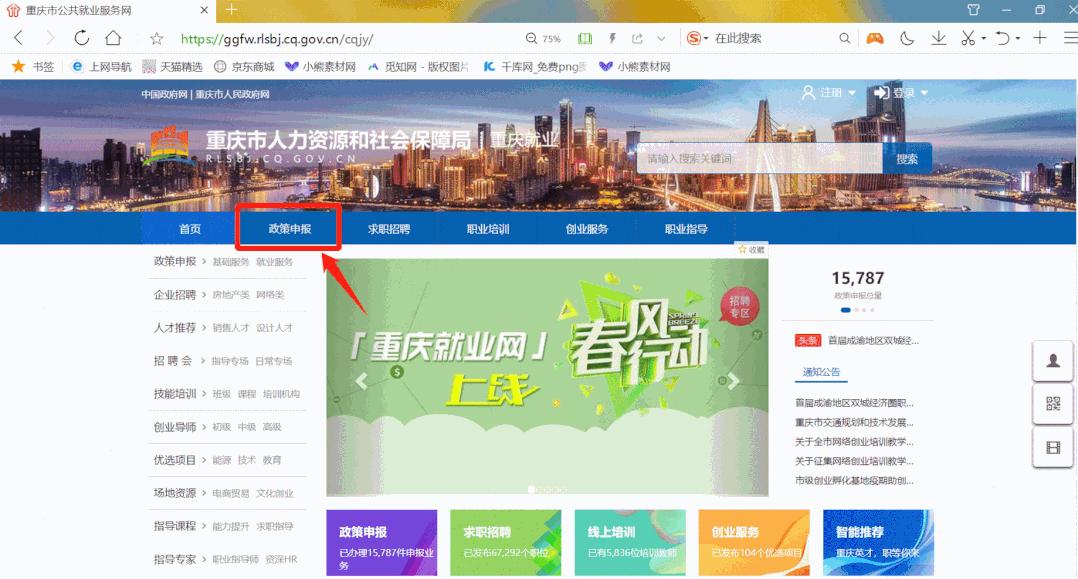Select the 职业培训 navigation tab
This screenshot has height=579, width=1078.
pos(487,229)
